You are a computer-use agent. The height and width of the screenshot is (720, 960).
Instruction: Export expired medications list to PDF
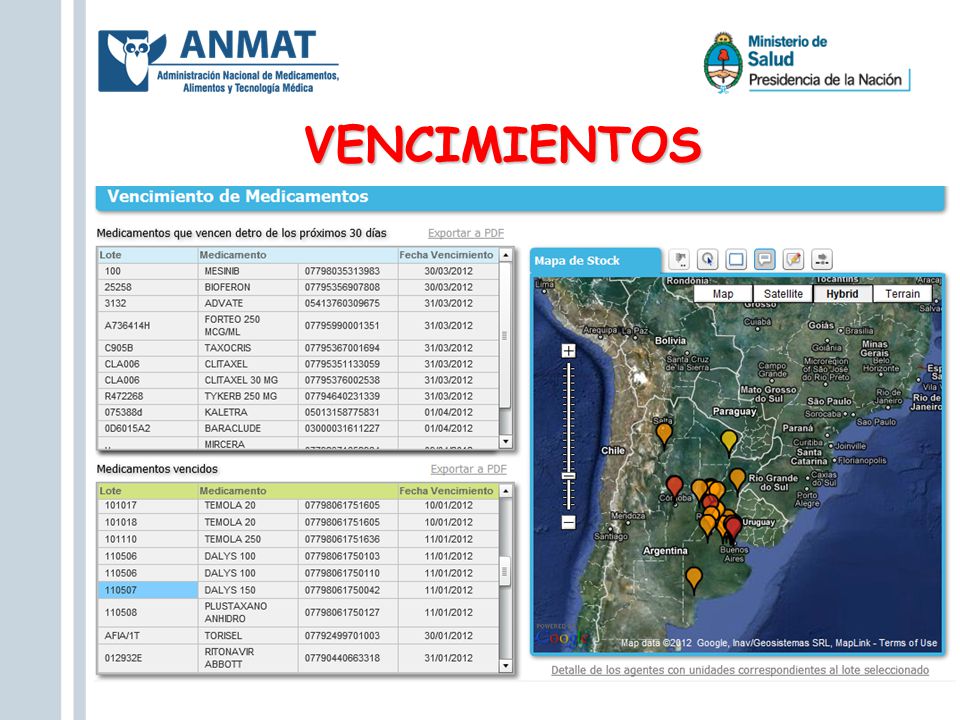468,469
